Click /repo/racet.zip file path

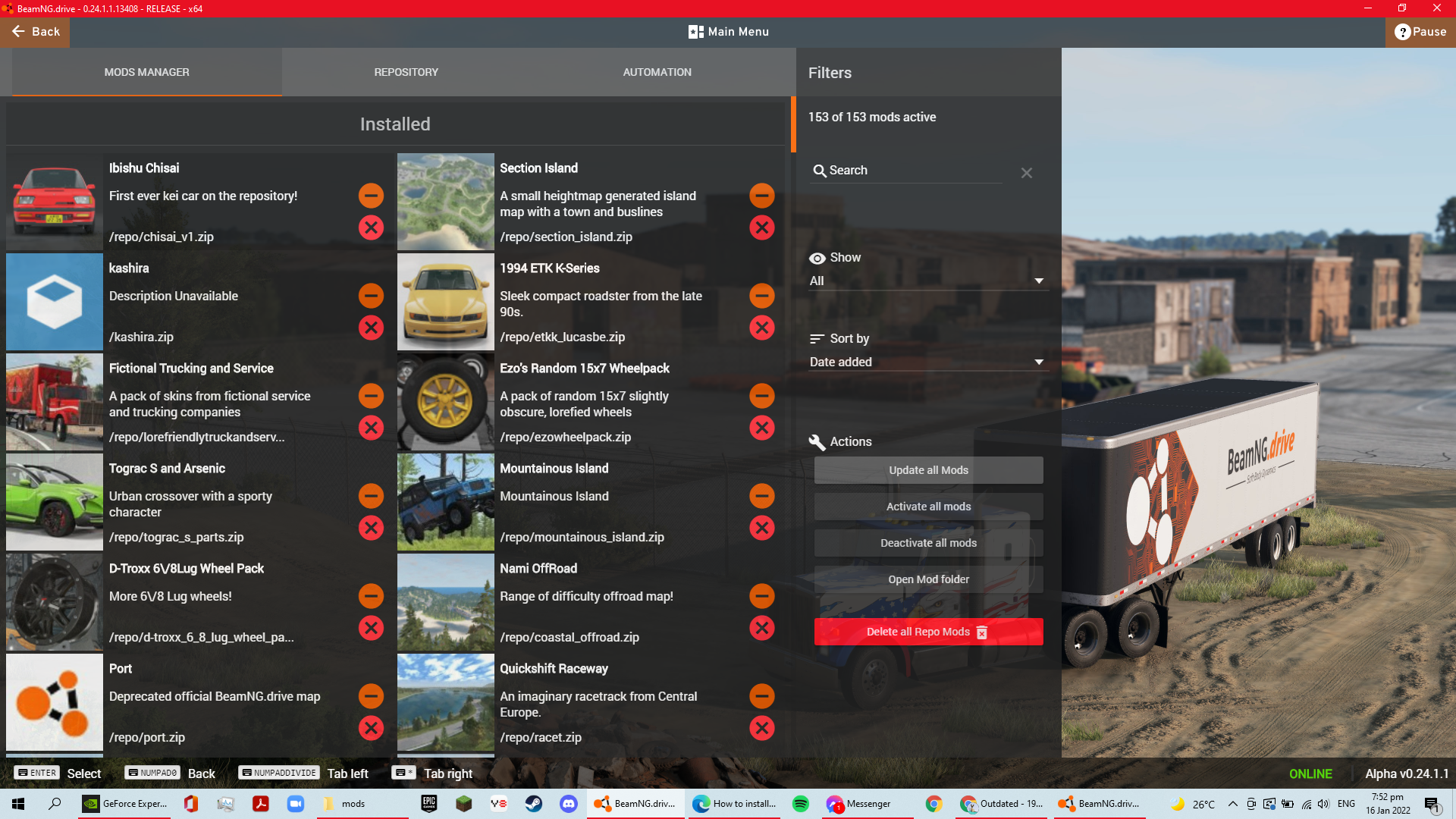(541, 737)
